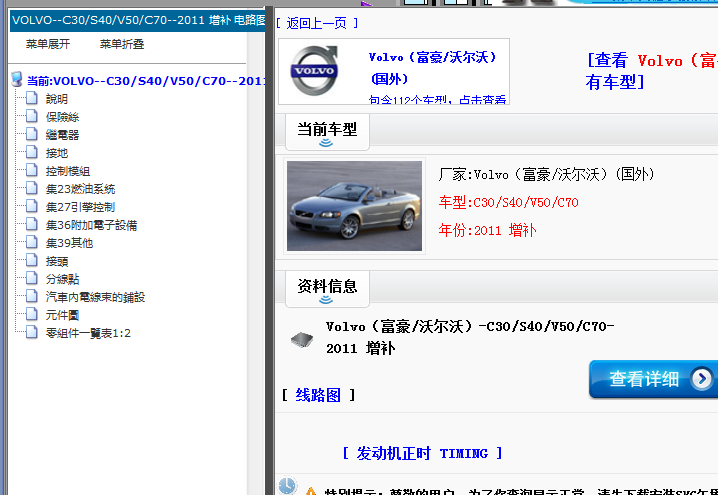
Task: Click the page icon beside 繼電器
Action: click(32, 134)
